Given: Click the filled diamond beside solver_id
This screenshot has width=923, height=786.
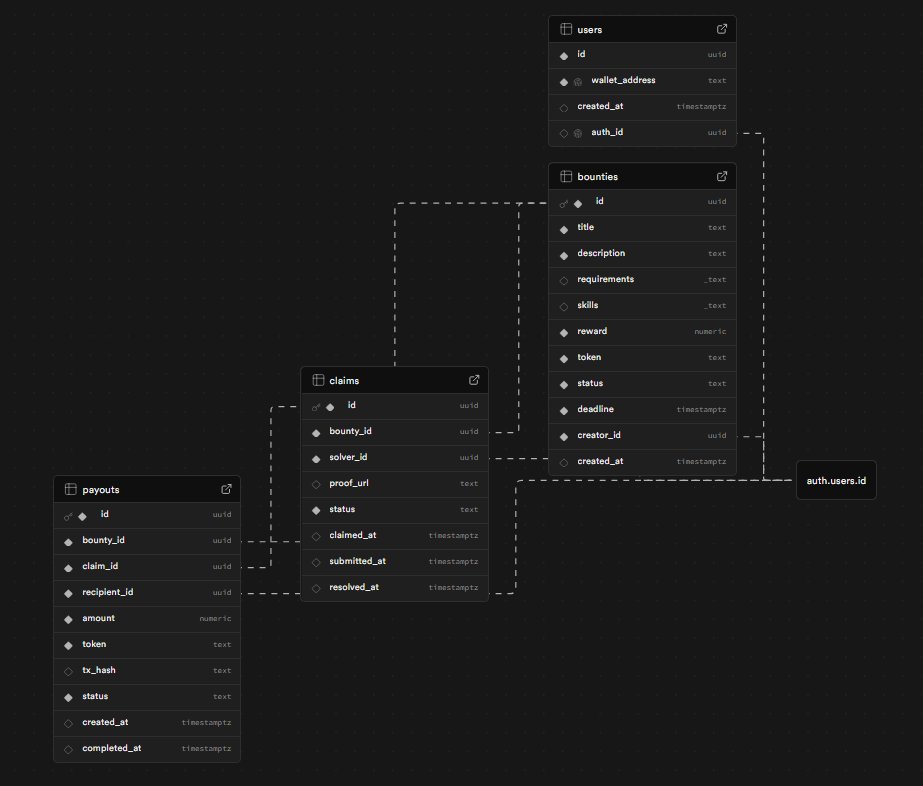Looking at the screenshot, I should pos(316,458).
